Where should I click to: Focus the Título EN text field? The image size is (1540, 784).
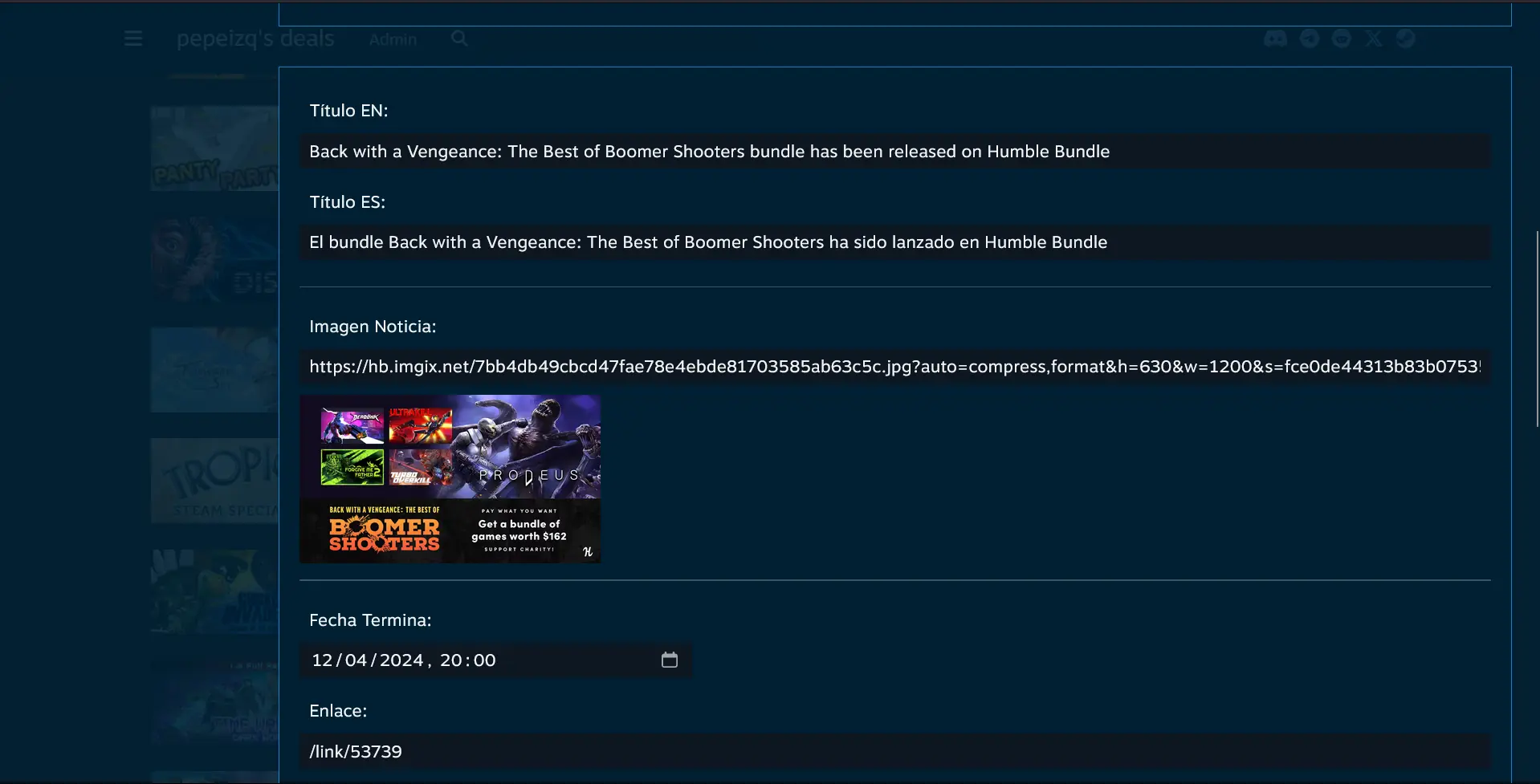[x=894, y=152]
